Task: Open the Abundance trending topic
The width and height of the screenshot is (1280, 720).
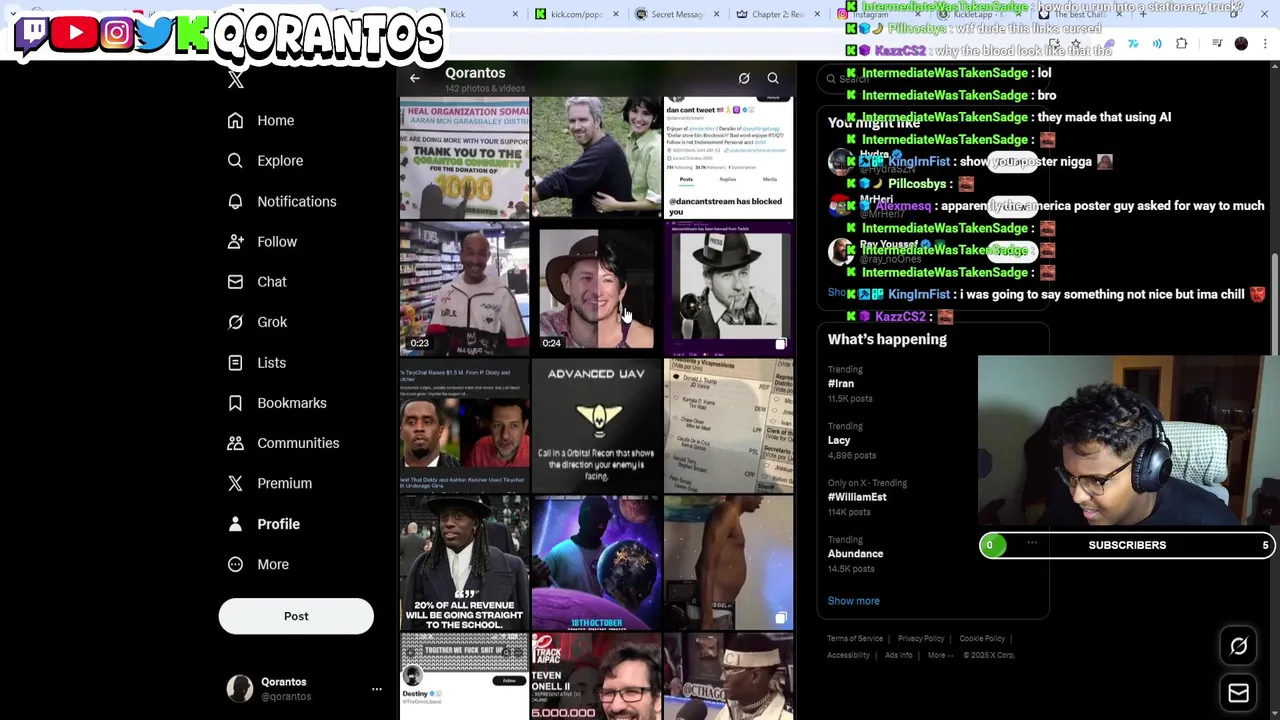Action: [x=855, y=554]
